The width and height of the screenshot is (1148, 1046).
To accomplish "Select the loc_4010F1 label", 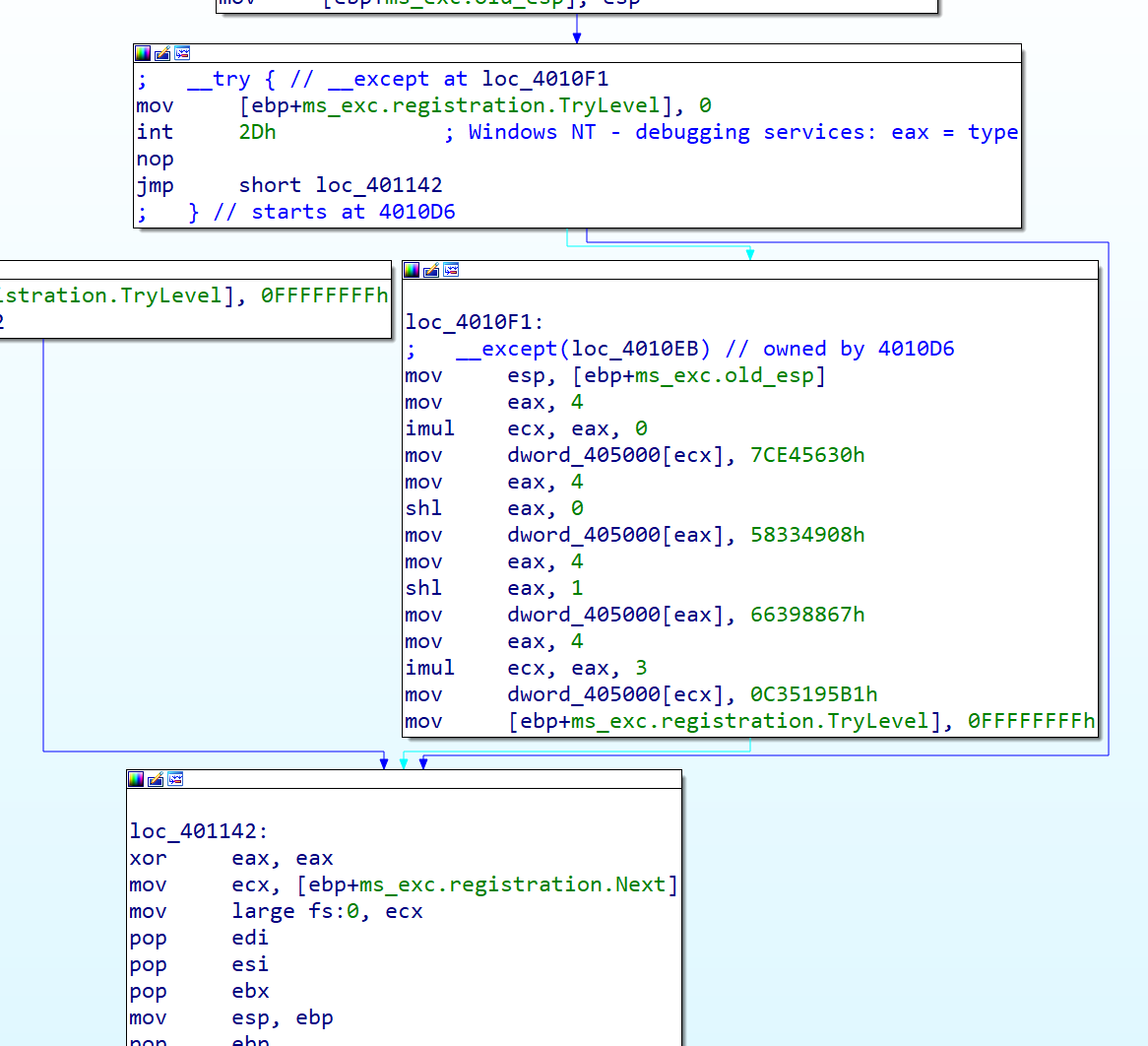I will click(474, 322).
